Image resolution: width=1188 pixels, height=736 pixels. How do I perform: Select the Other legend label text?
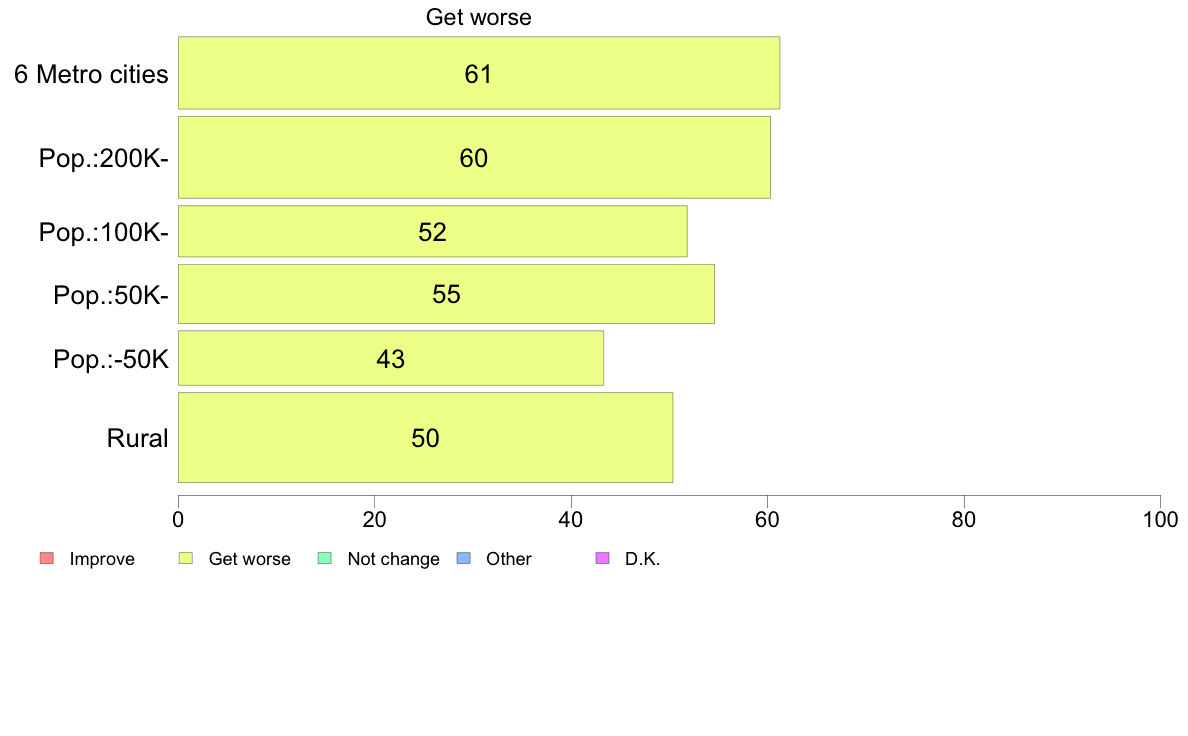pyautogui.click(x=508, y=559)
